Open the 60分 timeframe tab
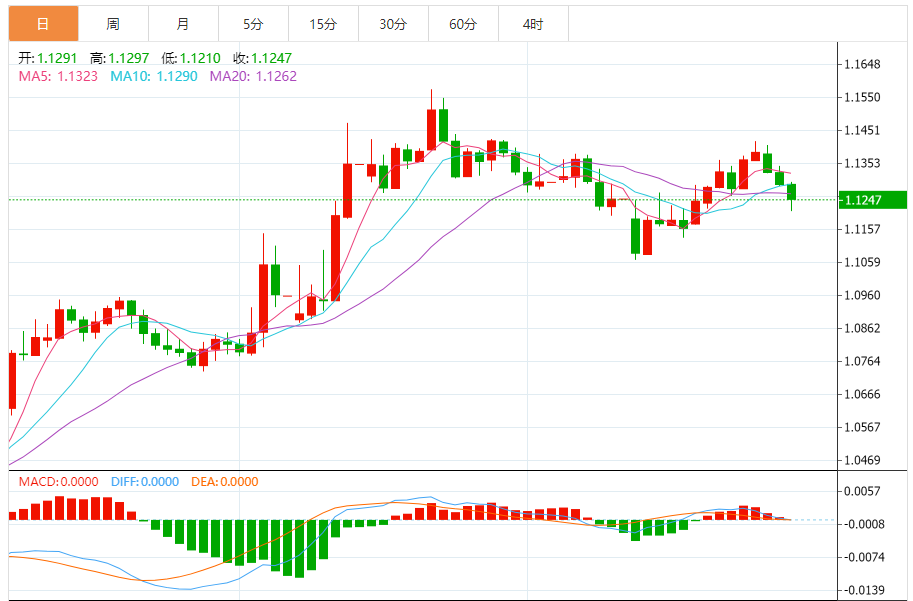Viewport: 913px width, 601px height. point(463,24)
